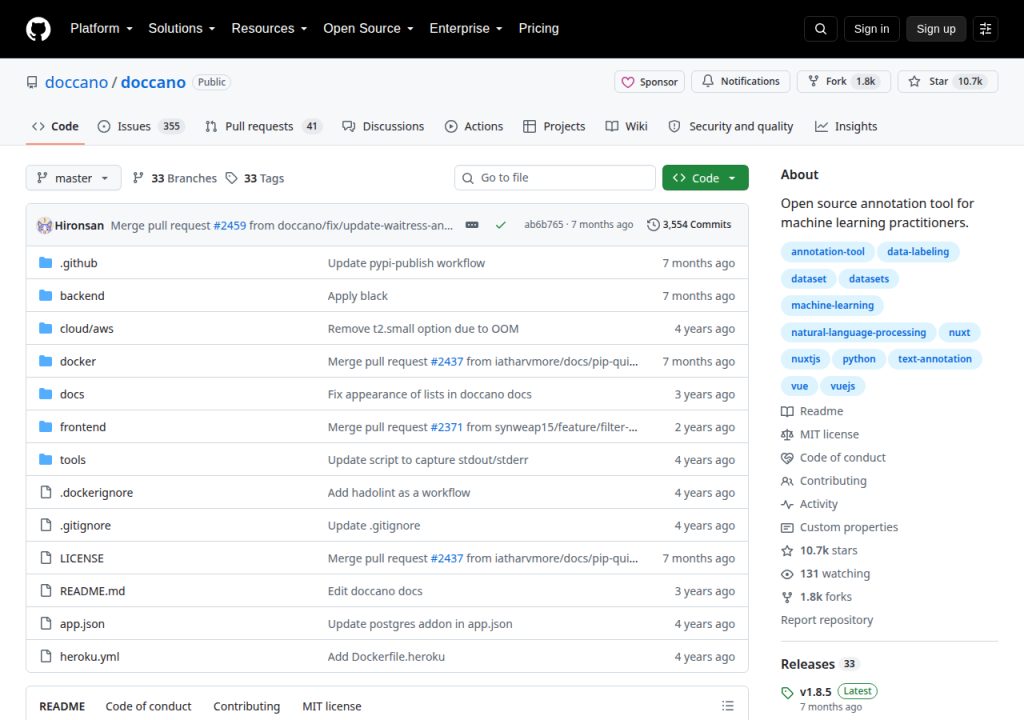Open the .gitignore file
This screenshot has height=720, width=1024.
[x=85, y=525]
